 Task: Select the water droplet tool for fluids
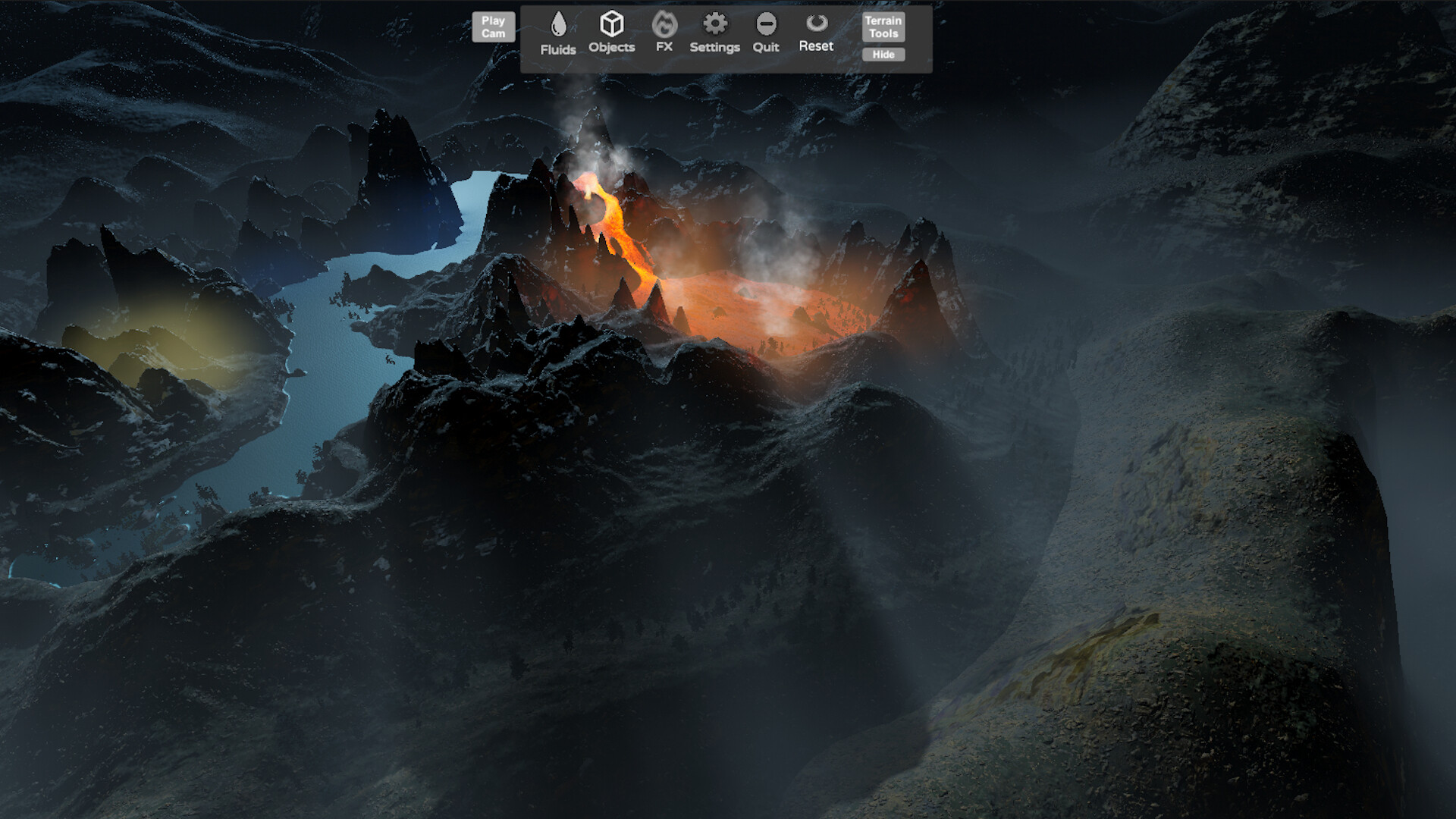point(558,24)
